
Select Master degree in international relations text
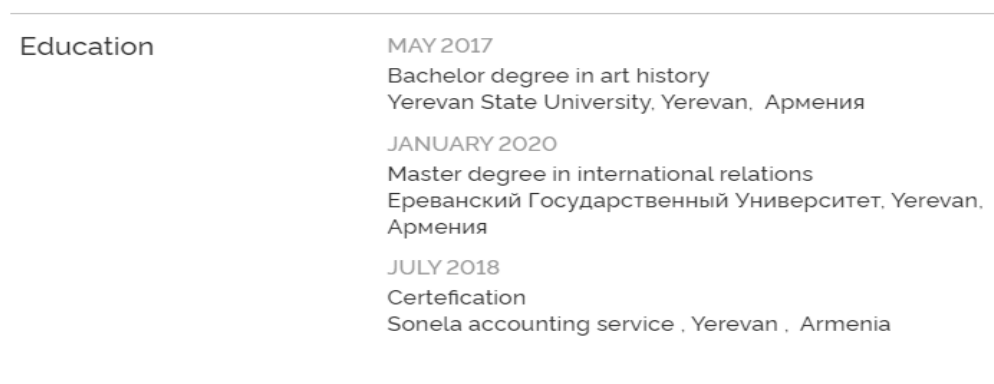point(600,174)
